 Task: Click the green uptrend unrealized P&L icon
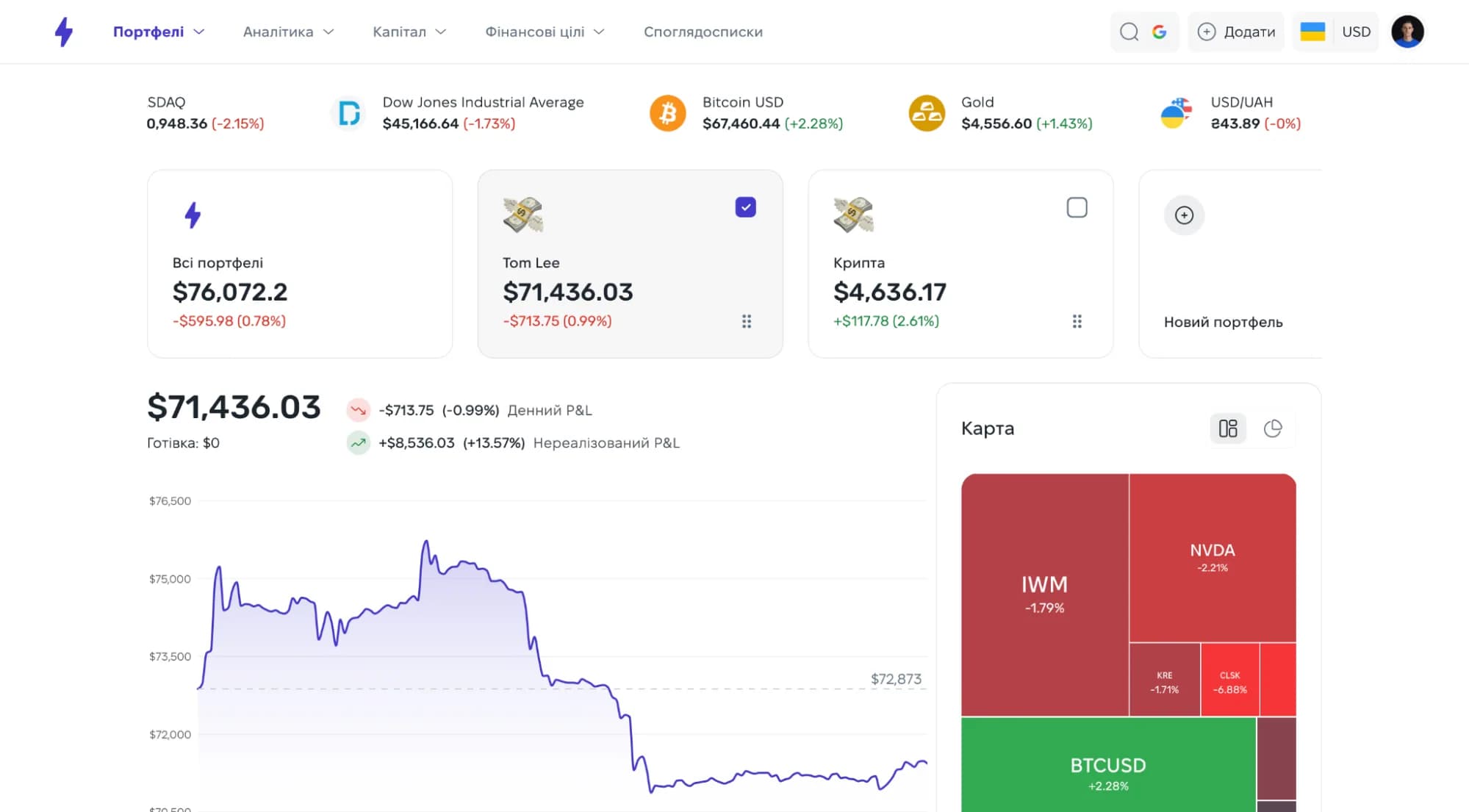[x=358, y=443]
